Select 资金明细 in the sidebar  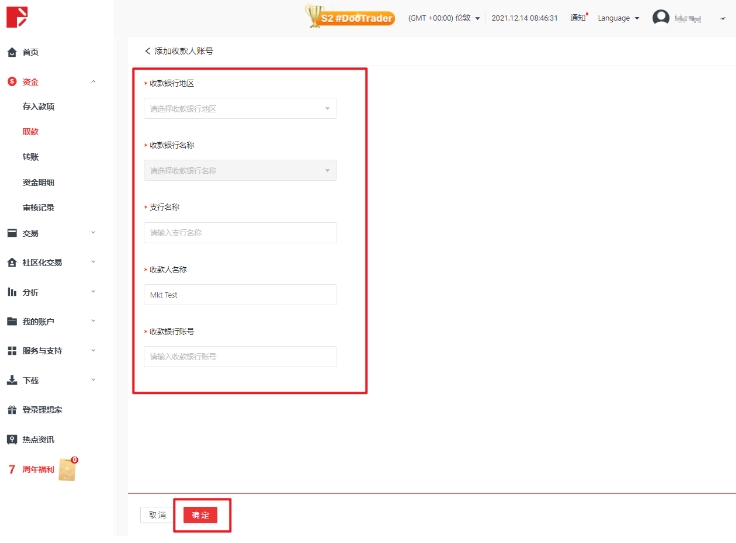[x=38, y=183]
